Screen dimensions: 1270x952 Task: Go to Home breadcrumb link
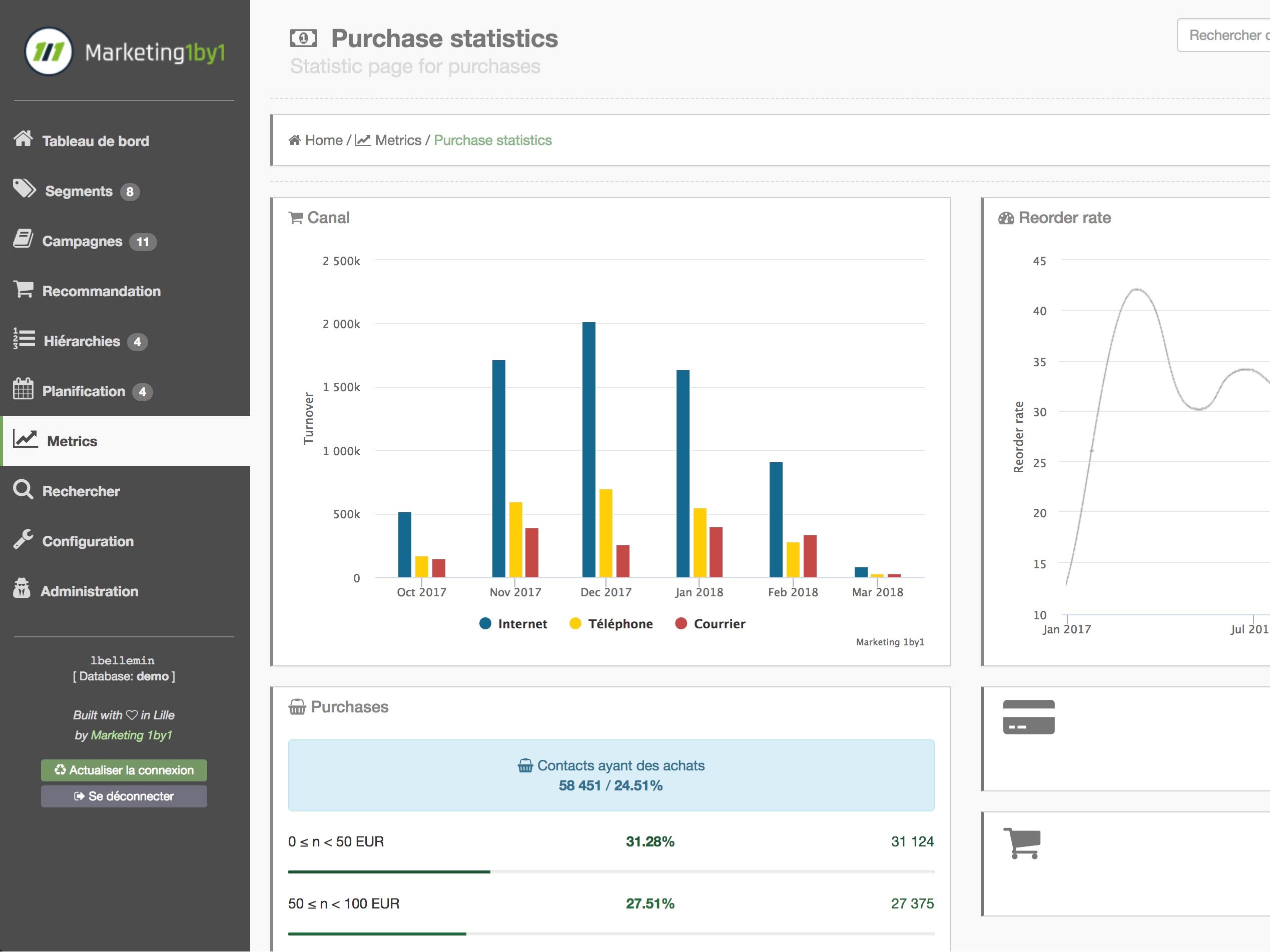pos(323,141)
